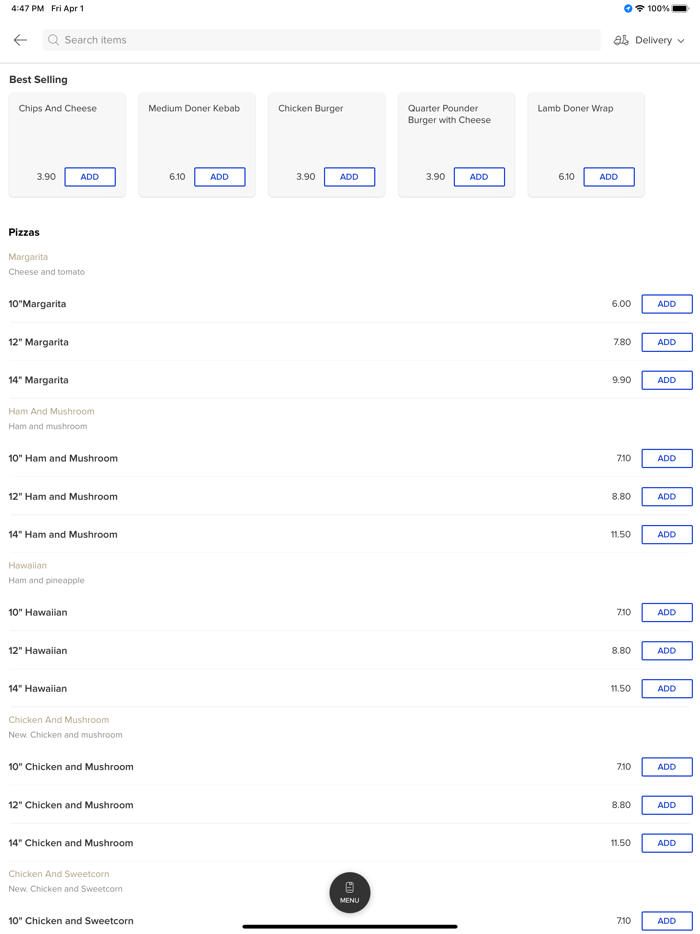Add Medium Doner Kebab to order

pos(220,177)
